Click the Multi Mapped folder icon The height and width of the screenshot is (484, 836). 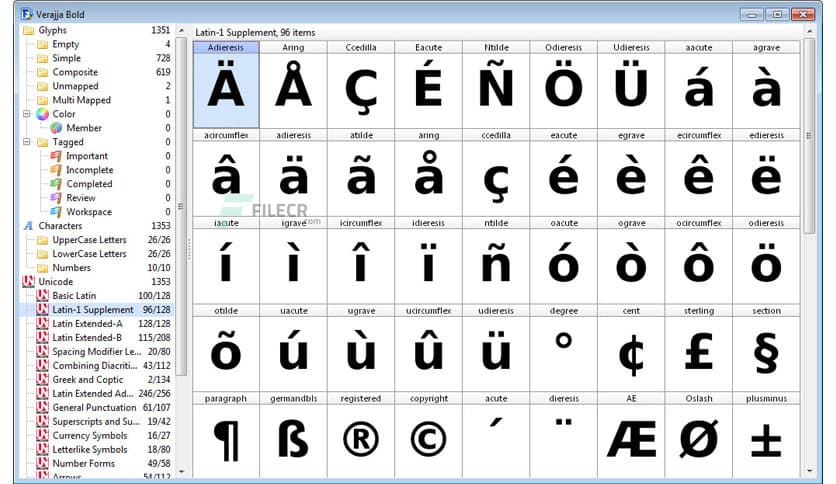[x=43, y=100]
